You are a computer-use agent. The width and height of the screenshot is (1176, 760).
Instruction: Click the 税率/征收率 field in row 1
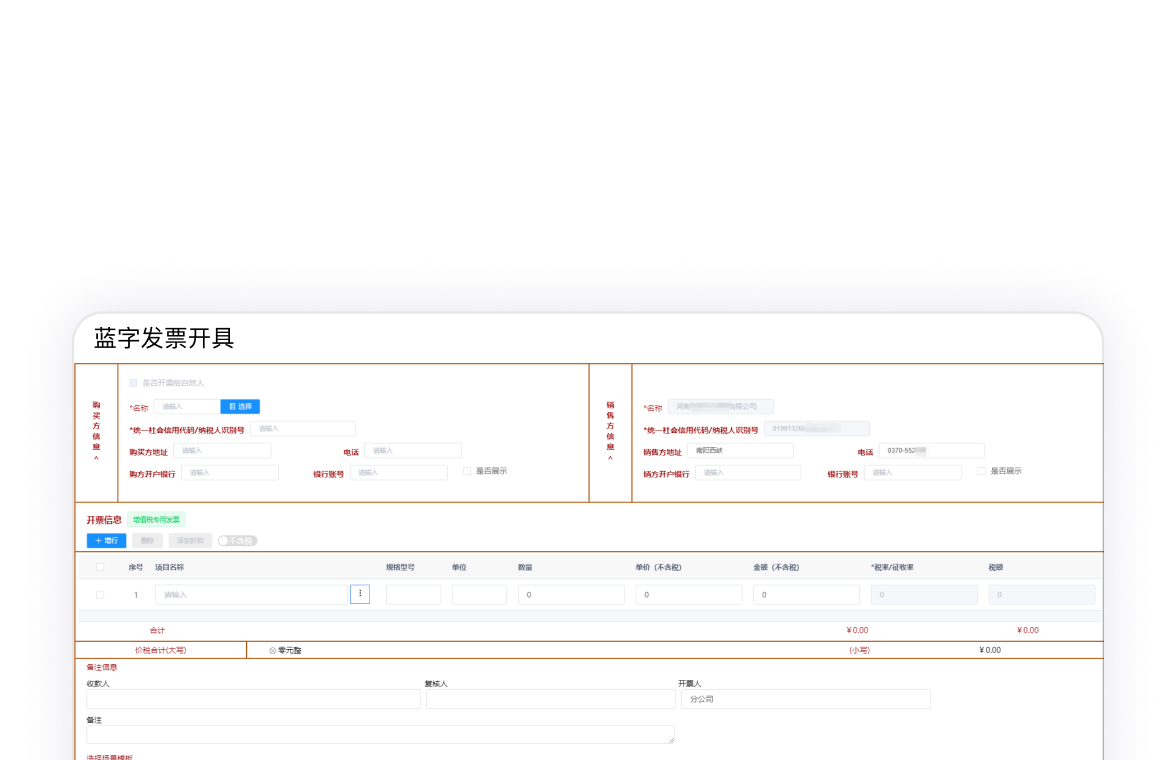(924, 595)
